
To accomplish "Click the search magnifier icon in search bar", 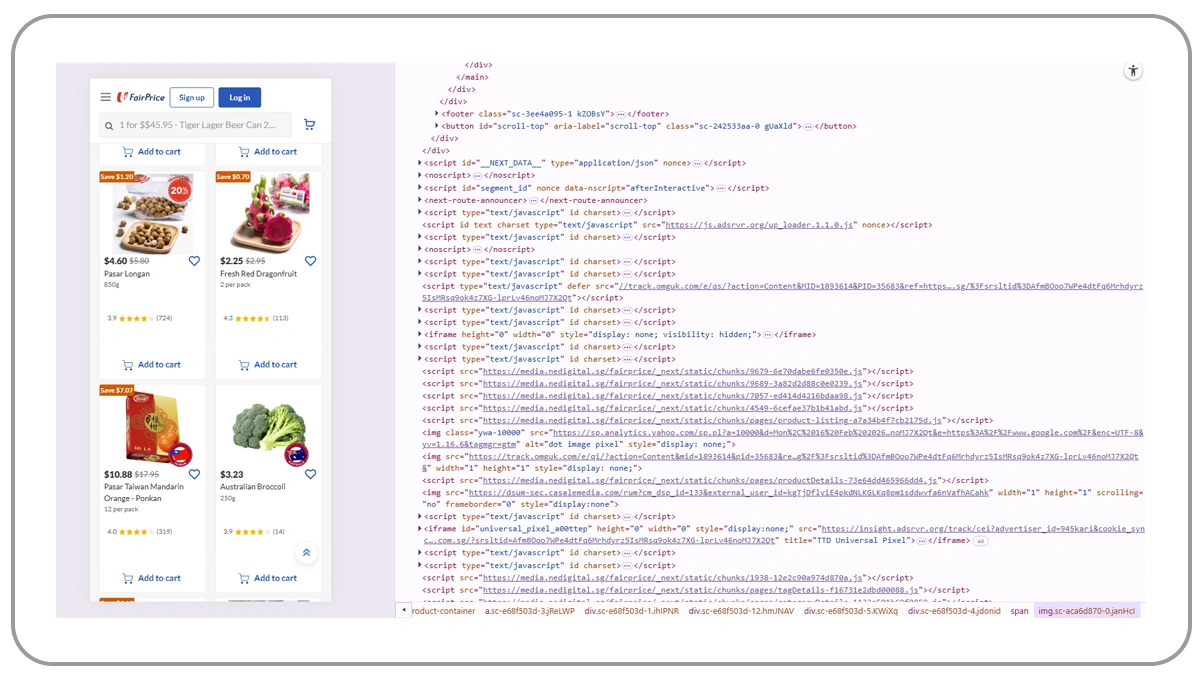I will (109, 126).
